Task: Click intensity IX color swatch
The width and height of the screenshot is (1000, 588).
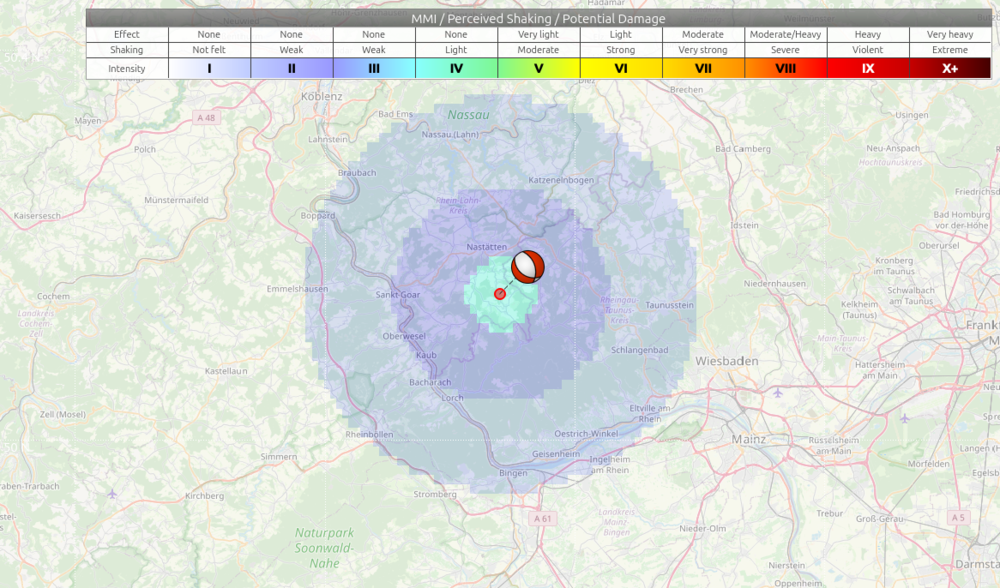Action: tap(867, 68)
